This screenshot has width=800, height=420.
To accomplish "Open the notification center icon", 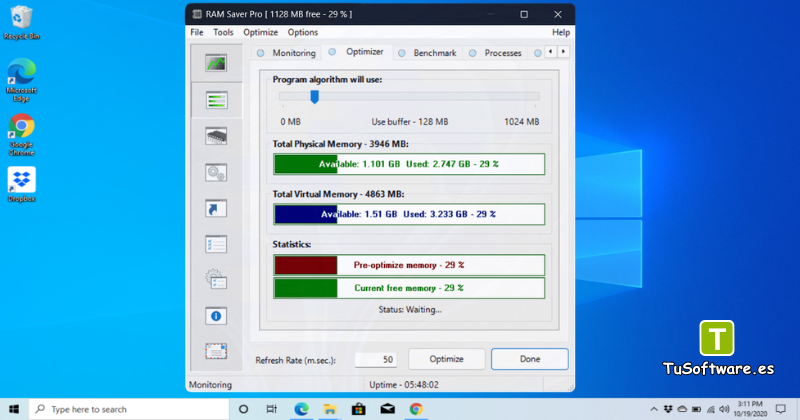I will tap(781, 409).
